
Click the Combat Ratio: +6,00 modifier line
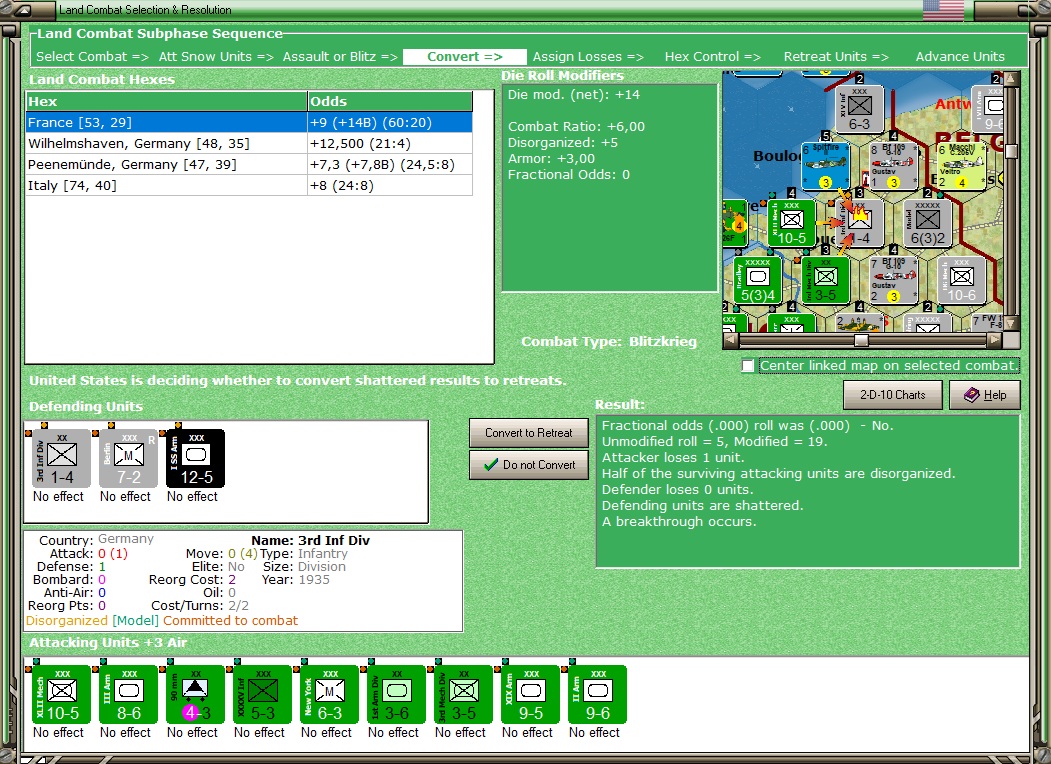coord(576,127)
